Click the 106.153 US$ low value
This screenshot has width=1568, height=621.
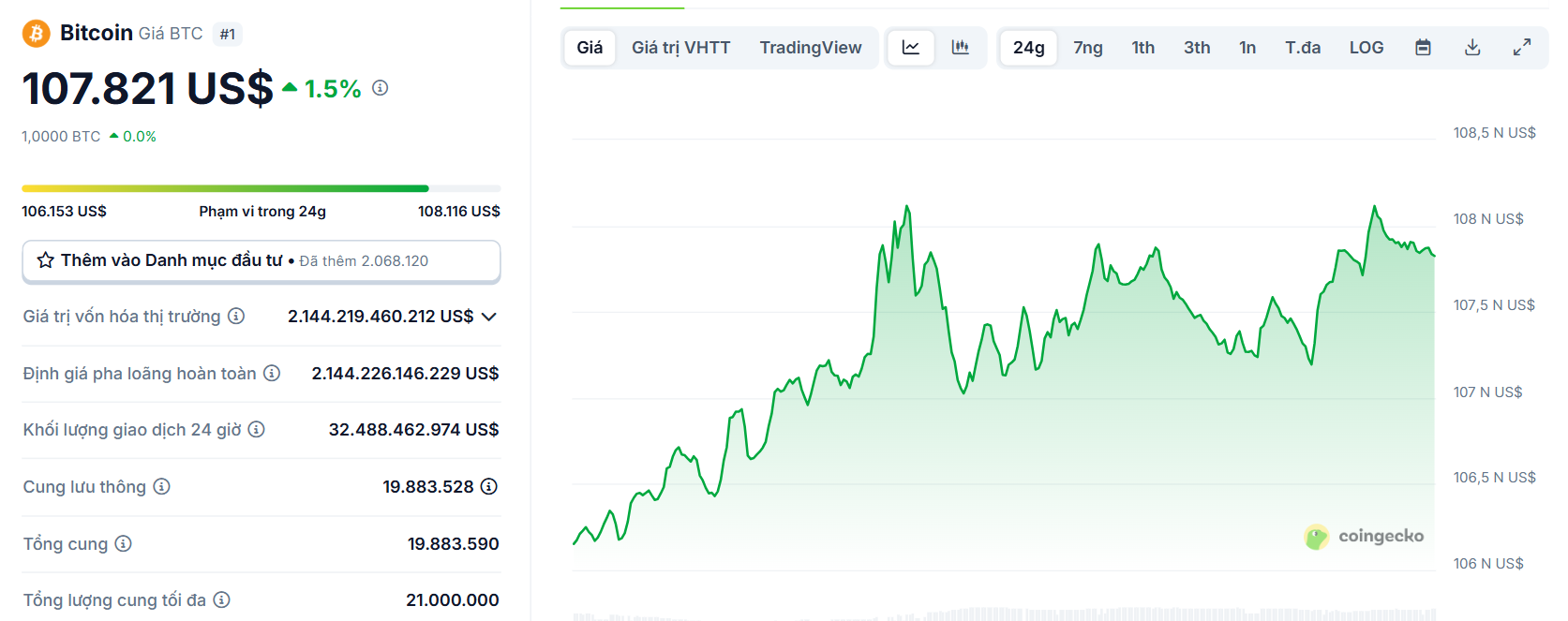(65, 212)
